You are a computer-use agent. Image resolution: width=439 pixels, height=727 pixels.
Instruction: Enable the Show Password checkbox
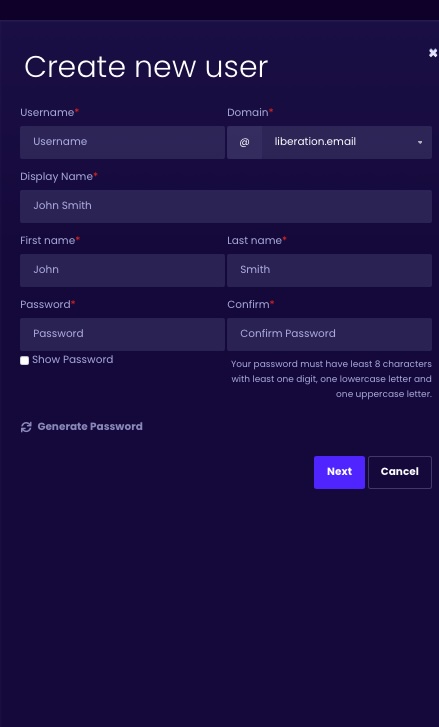click(x=25, y=360)
